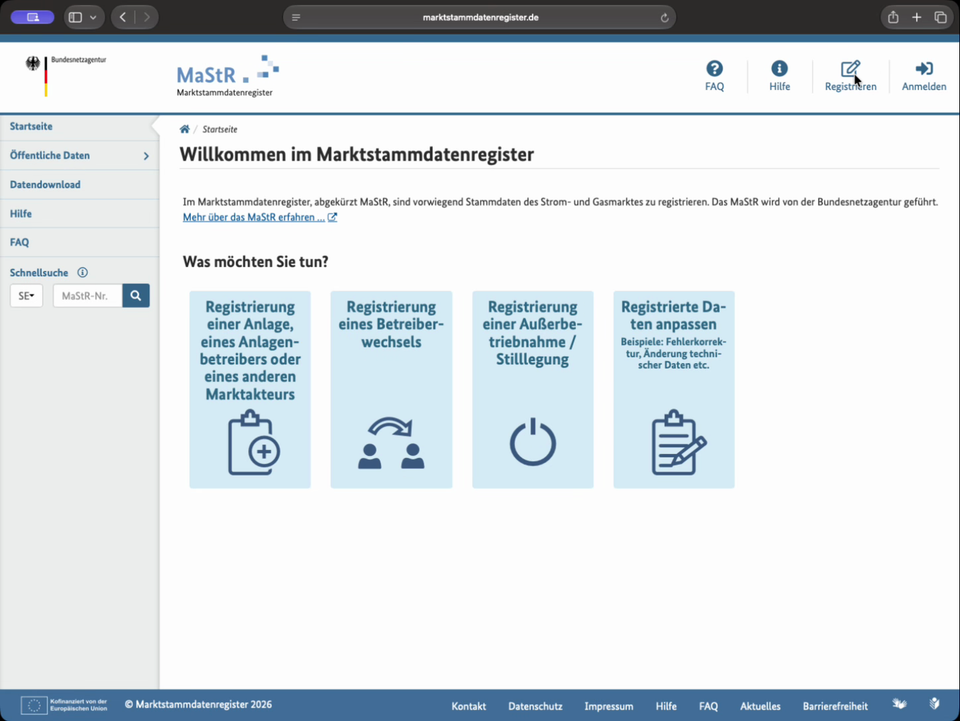Click the easy language icon in footer

934,704
